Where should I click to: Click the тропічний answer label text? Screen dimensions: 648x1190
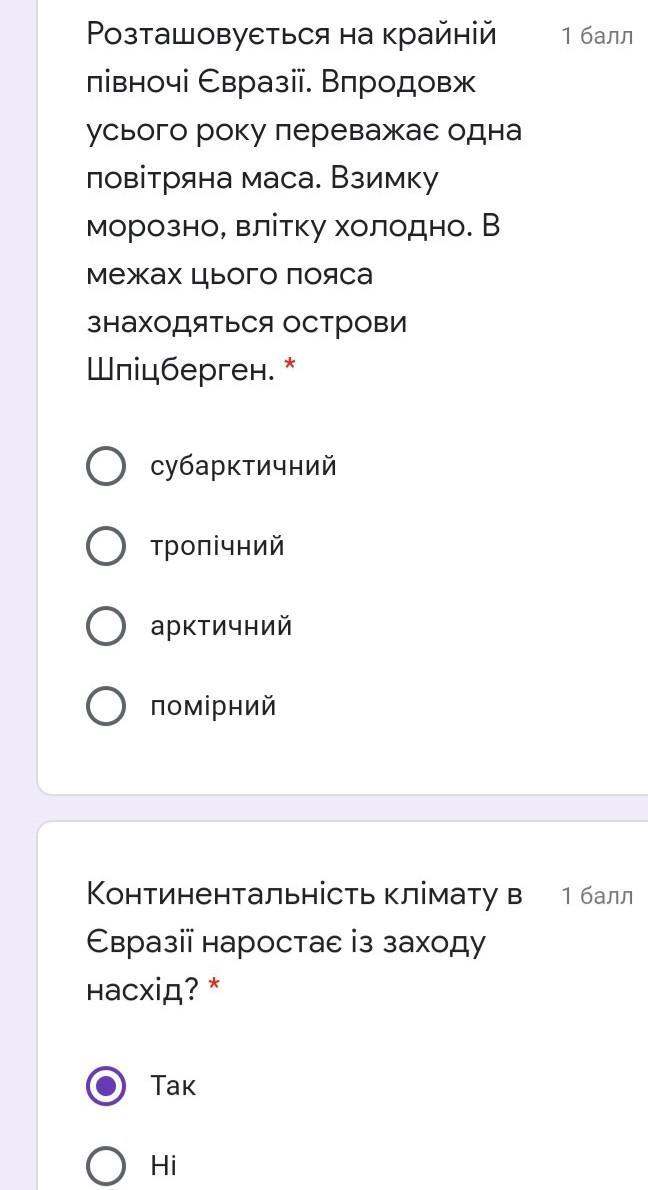pos(217,546)
